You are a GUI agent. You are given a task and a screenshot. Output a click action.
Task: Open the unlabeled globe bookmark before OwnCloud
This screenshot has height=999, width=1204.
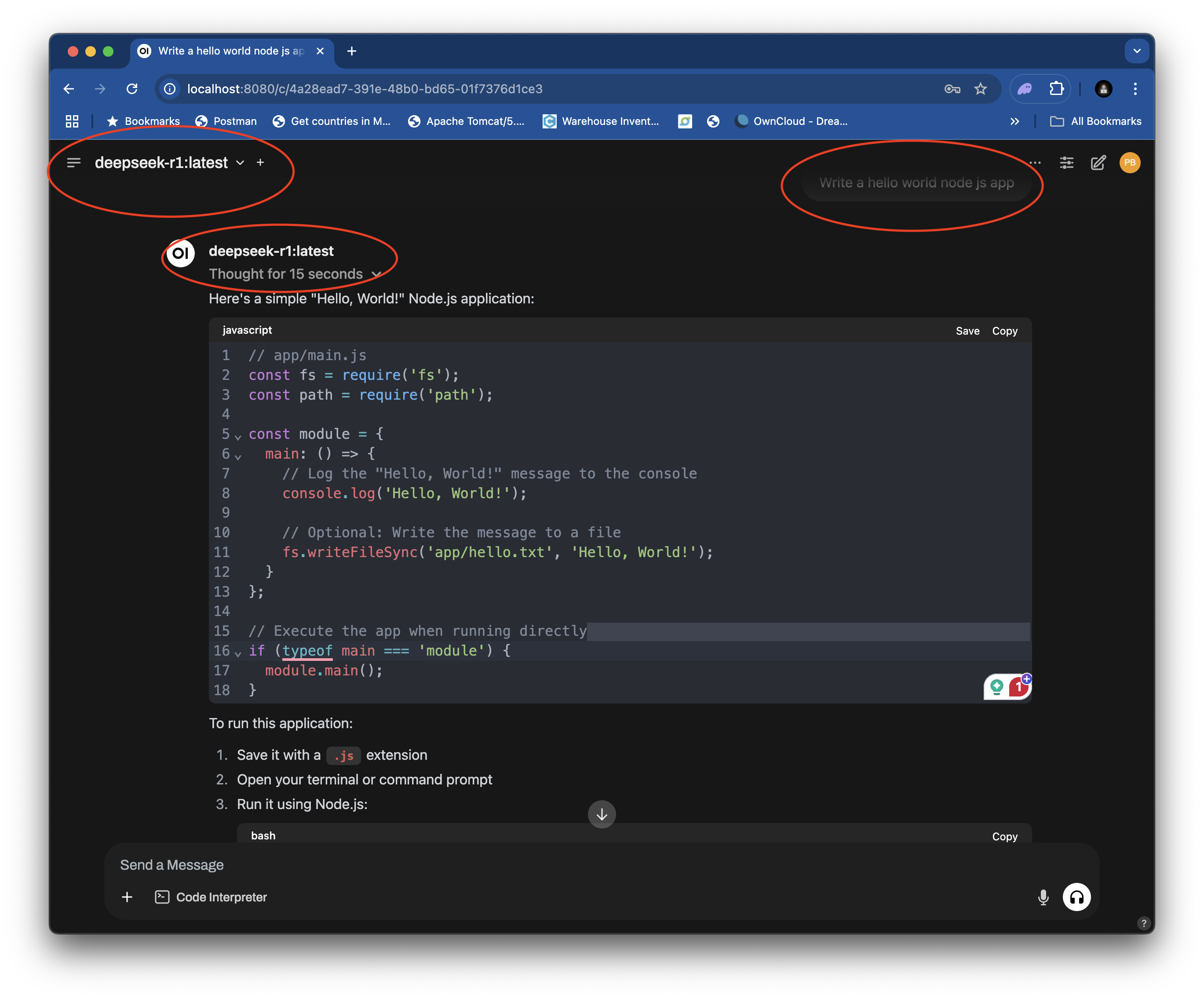(713, 121)
